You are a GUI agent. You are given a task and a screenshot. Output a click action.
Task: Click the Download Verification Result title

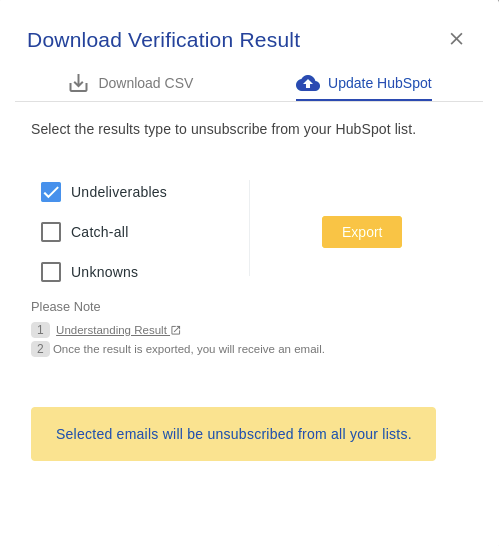164,40
